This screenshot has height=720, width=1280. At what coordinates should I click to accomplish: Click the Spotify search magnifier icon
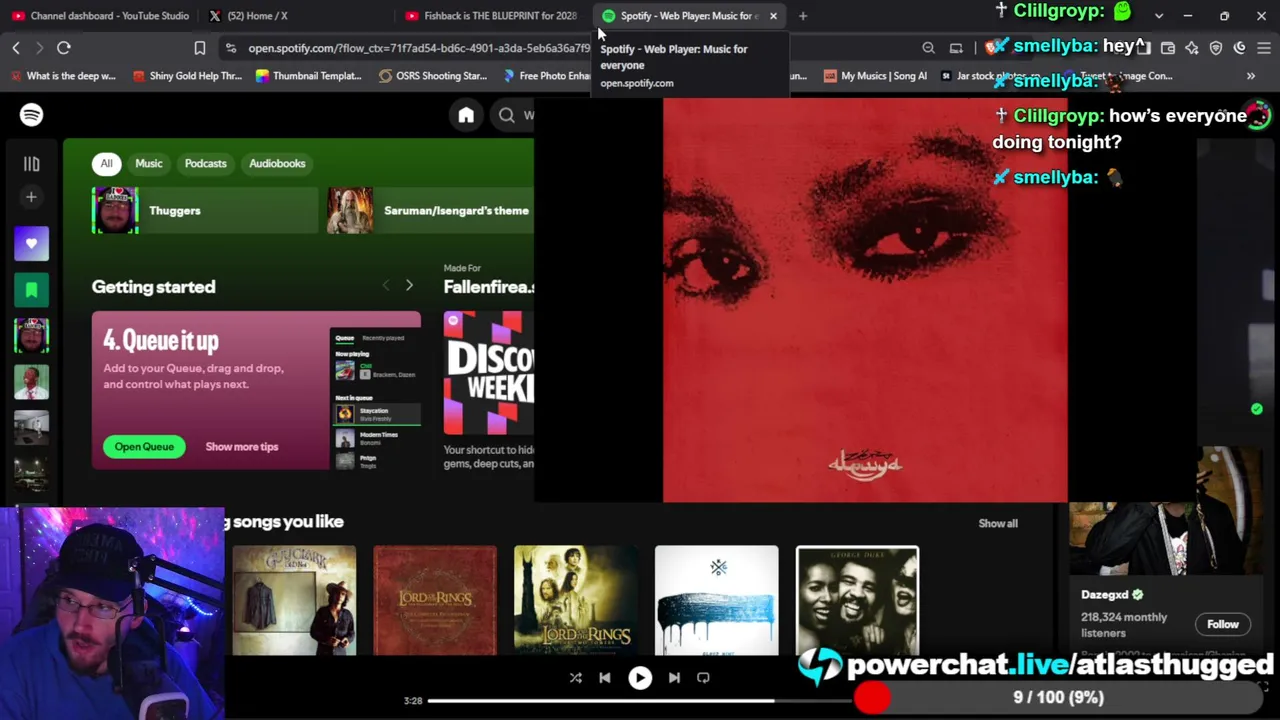coord(507,115)
